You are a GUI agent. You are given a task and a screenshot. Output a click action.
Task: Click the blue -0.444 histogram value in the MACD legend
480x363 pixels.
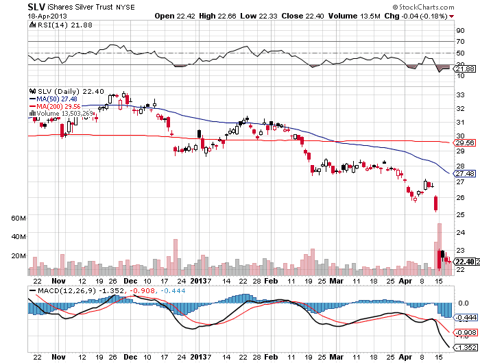(x=173, y=291)
